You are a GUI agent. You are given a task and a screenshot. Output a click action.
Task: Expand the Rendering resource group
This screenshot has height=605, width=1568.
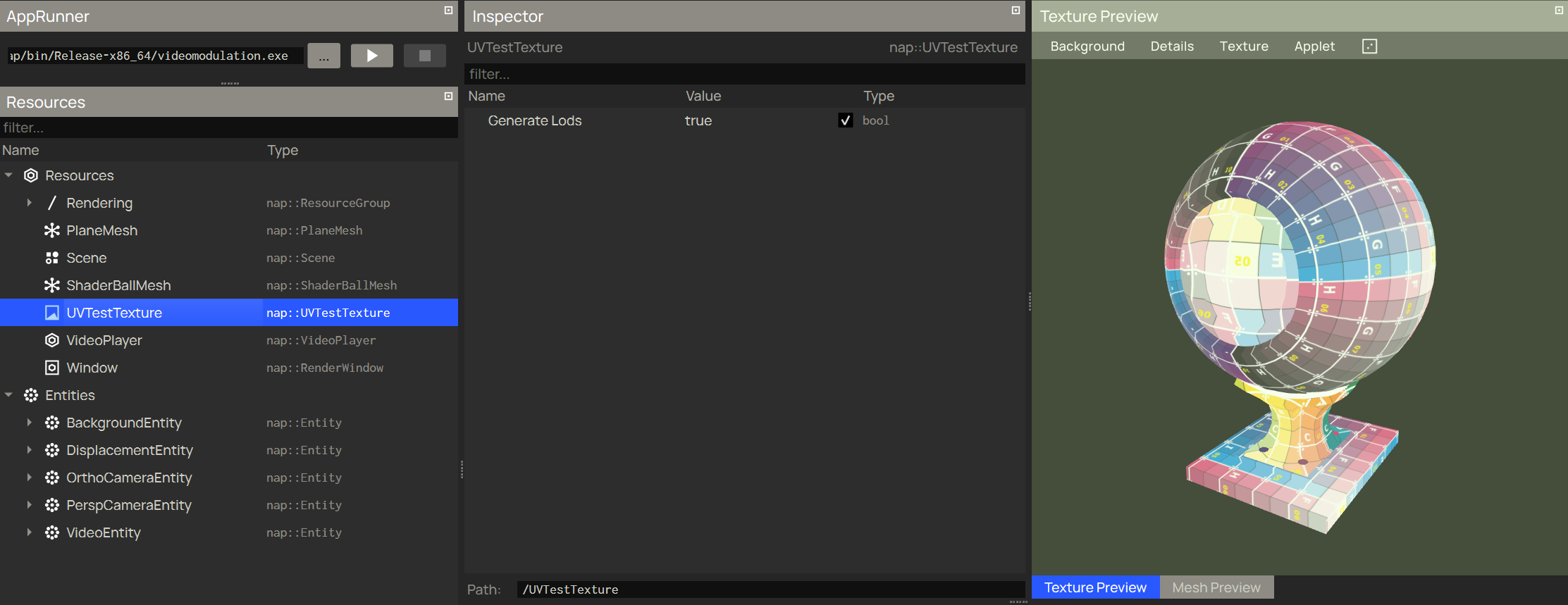[29, 203]
